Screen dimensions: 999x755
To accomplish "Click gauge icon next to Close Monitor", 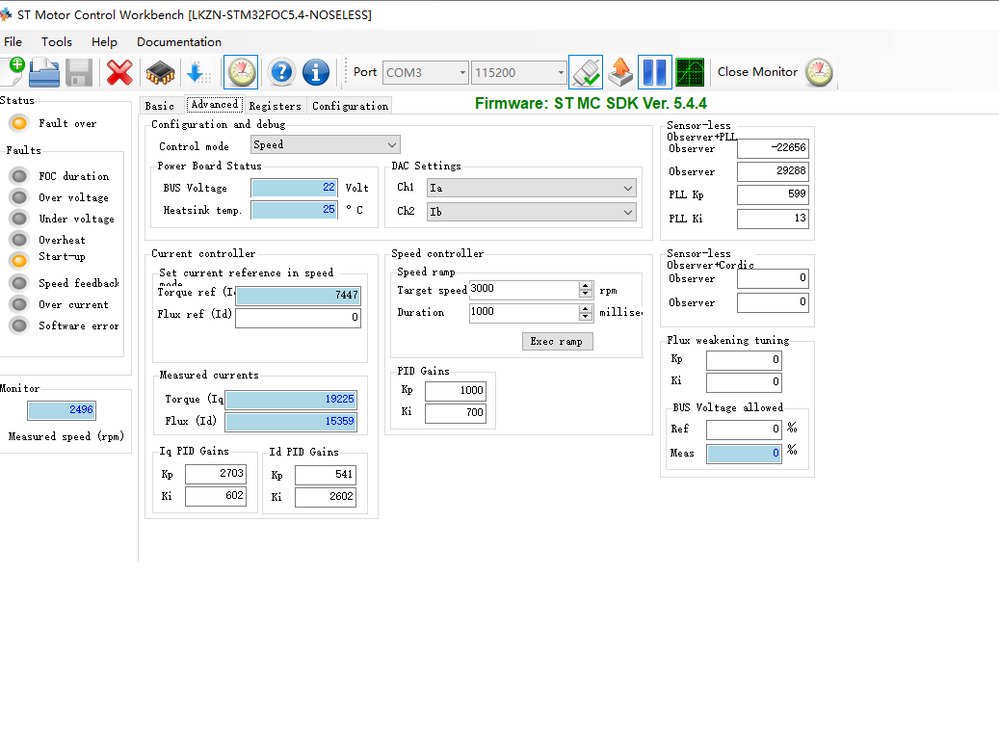I will click(819, 72).
